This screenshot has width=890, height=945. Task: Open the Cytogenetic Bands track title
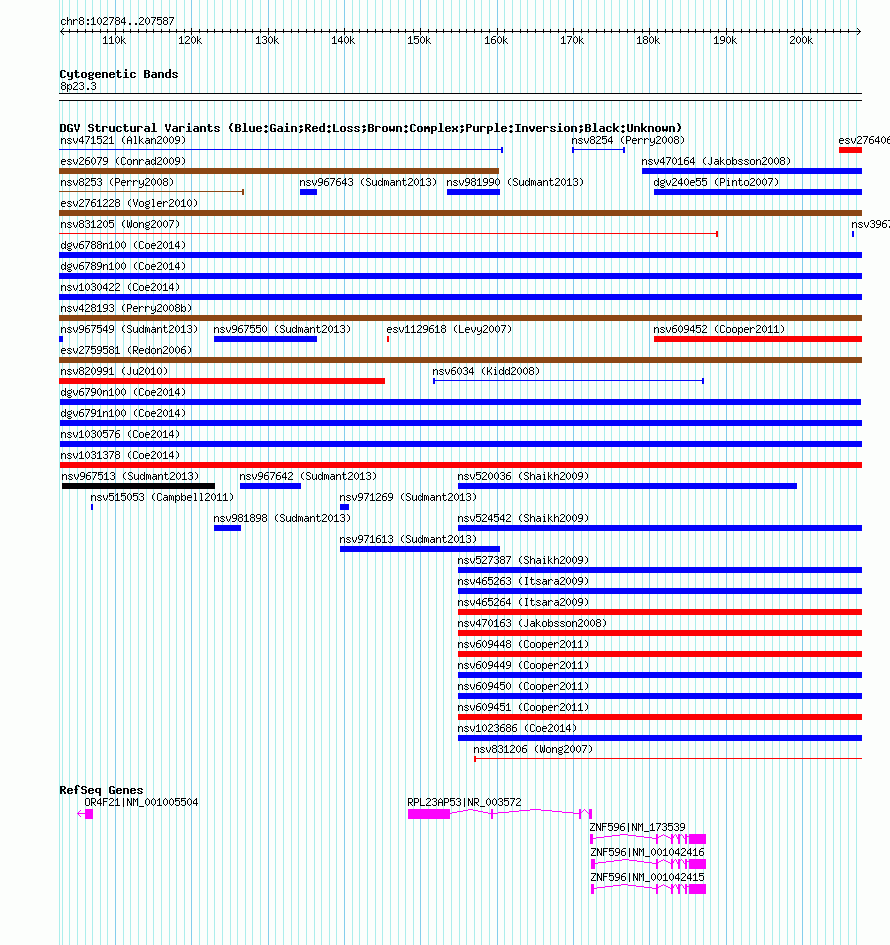point(119,74)
